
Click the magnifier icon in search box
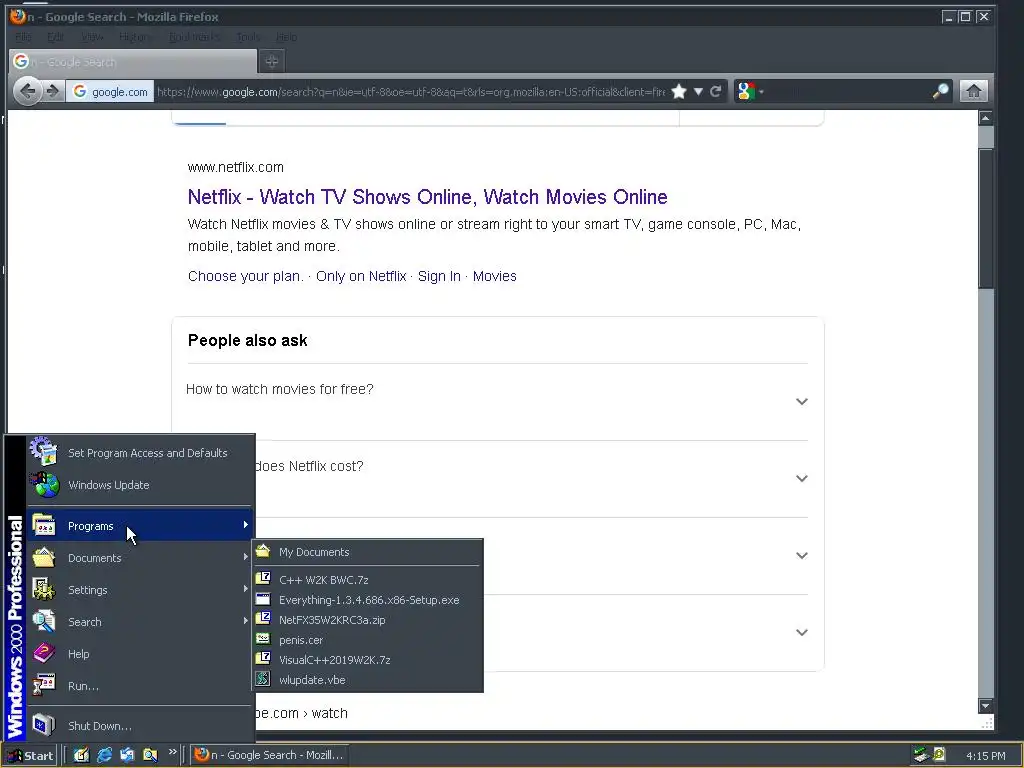[940, 91]
